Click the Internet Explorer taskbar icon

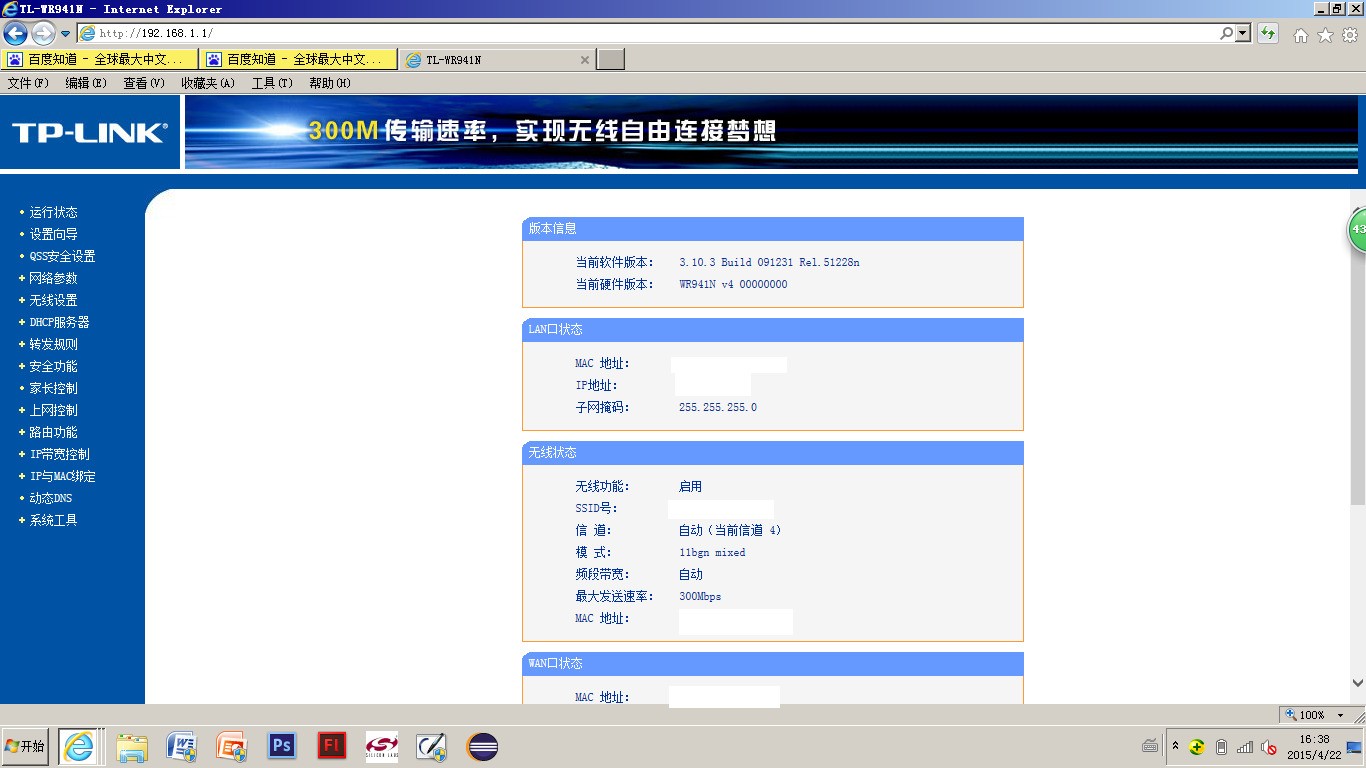(x=79, y=746)
